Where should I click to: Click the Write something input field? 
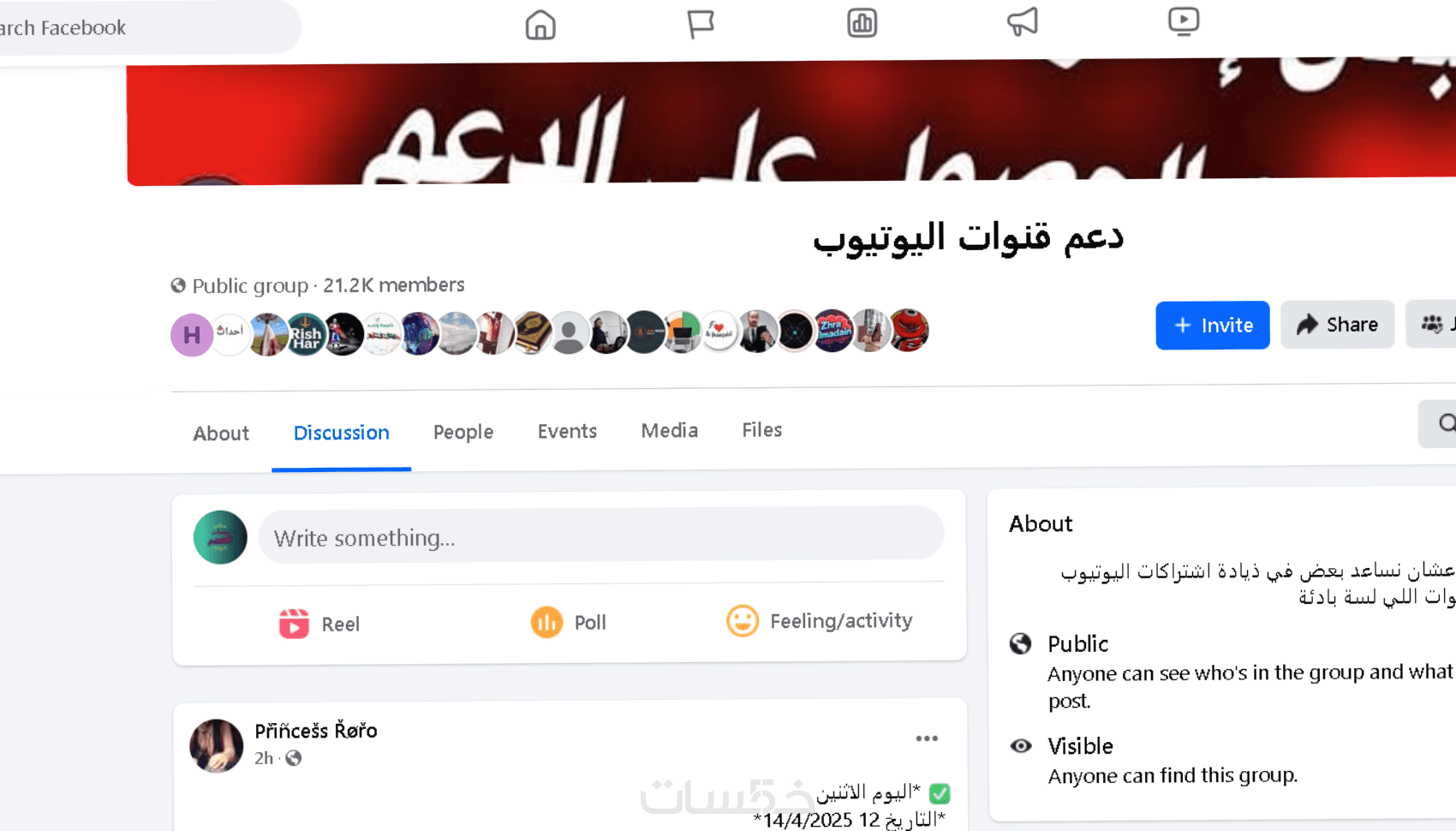[601, 536]
